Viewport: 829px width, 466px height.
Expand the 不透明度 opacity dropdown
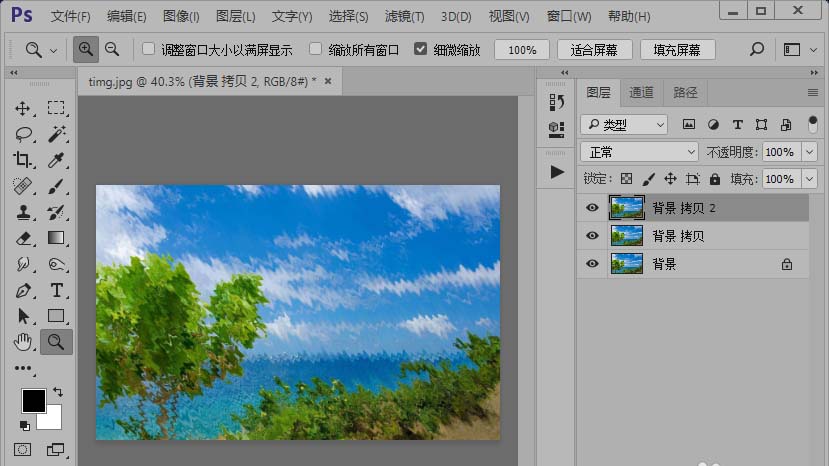(809, 152)
